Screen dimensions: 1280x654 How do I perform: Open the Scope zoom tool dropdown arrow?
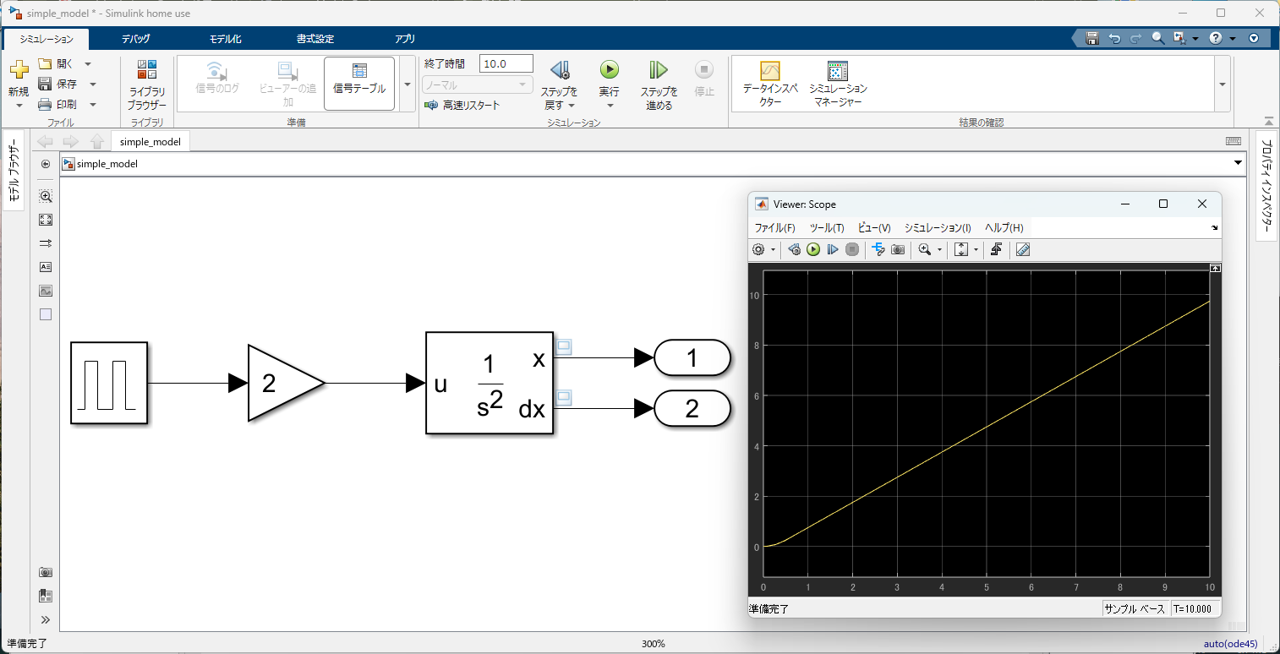[x=940, y=250]
